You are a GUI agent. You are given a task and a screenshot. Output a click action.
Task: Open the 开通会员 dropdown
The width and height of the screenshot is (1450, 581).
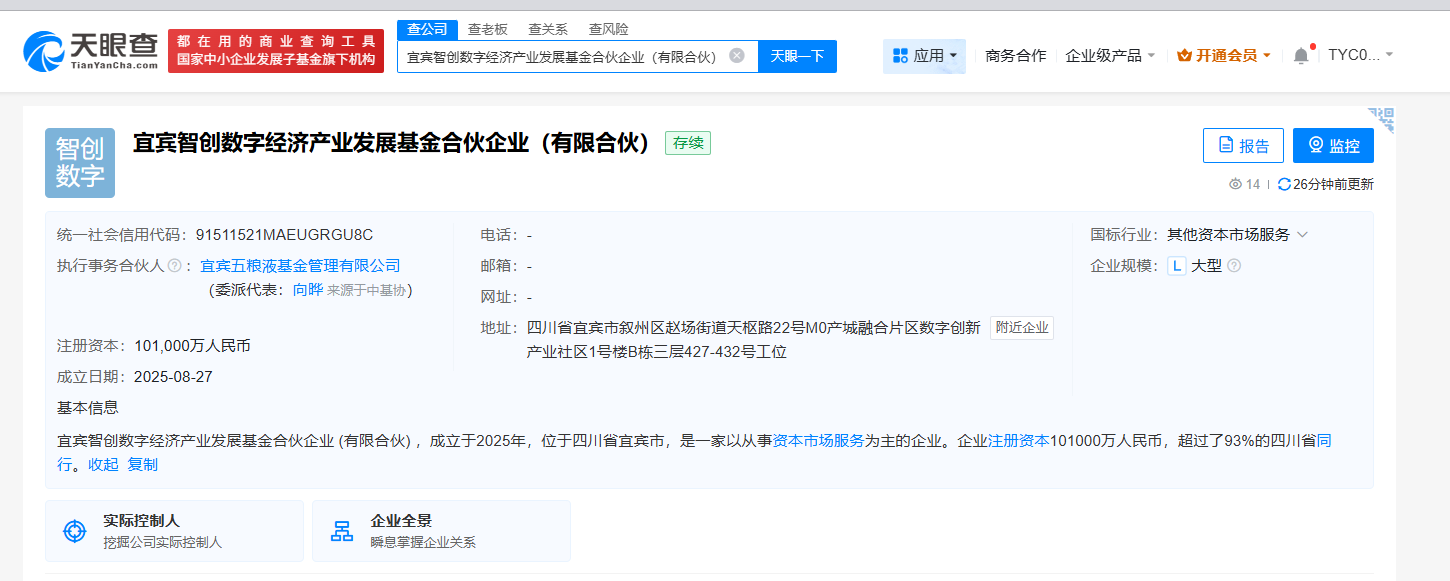coord(1224,56)
